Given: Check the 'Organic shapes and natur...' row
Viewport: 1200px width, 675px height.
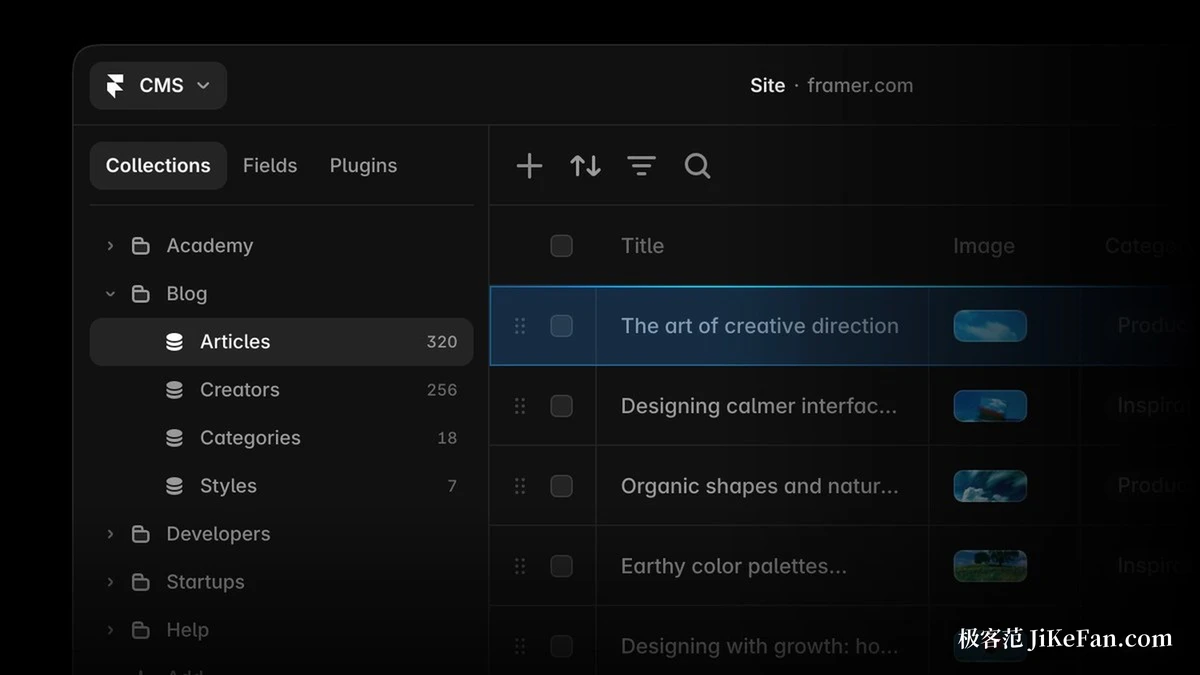Looking at the screenshot, I should click(562, 486).
